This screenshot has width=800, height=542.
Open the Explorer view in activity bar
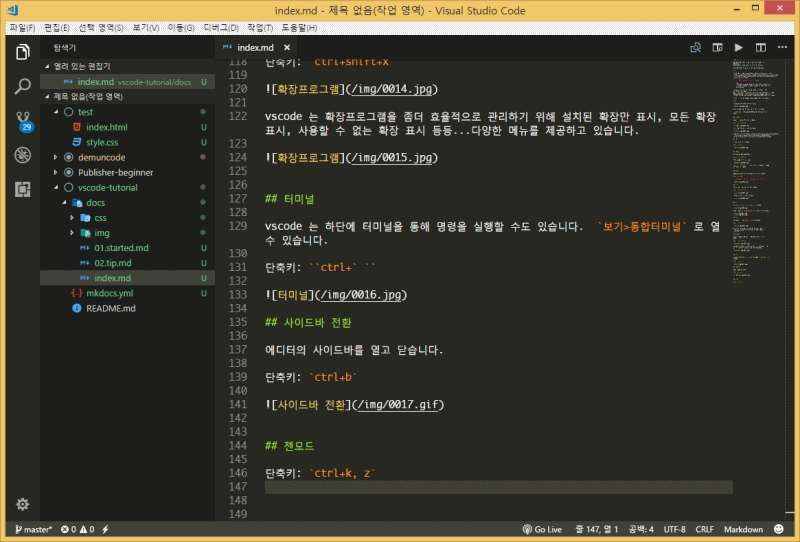22,52
